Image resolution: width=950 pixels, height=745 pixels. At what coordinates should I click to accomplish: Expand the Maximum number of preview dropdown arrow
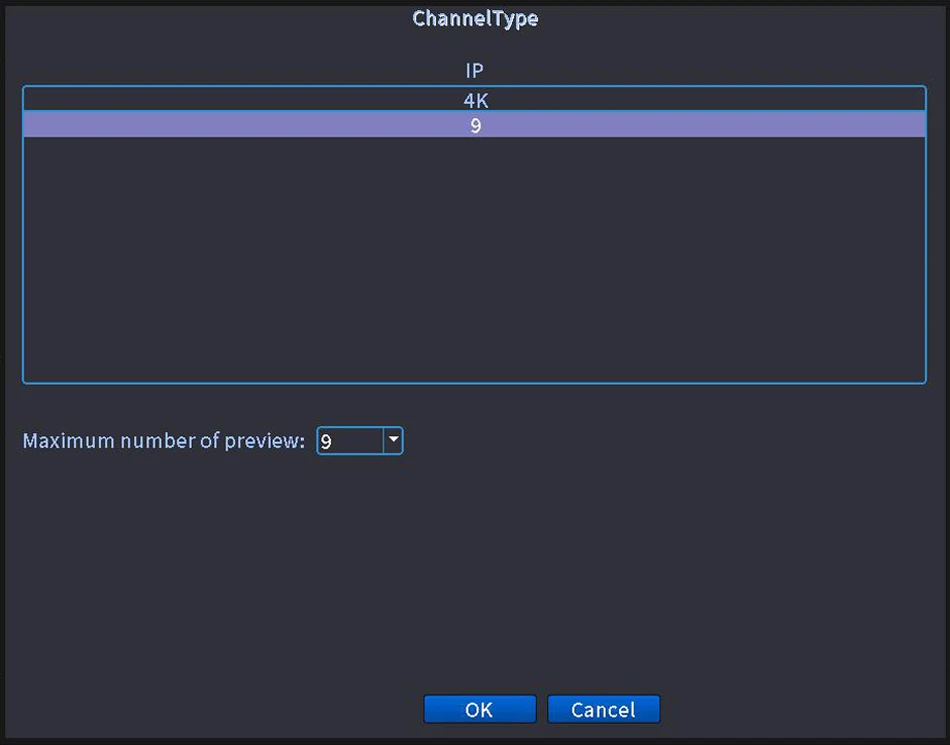point(393,440)
